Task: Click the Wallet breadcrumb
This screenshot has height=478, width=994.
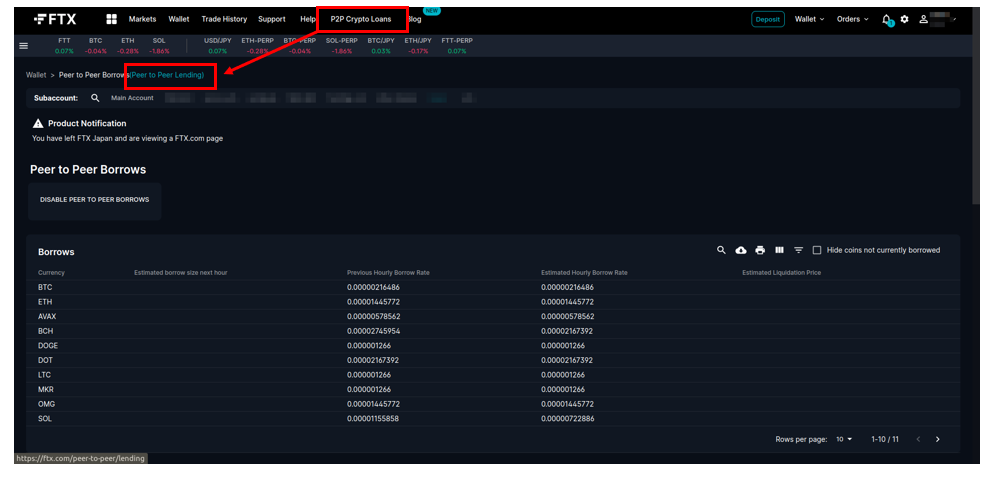Action: pos(36,75)
